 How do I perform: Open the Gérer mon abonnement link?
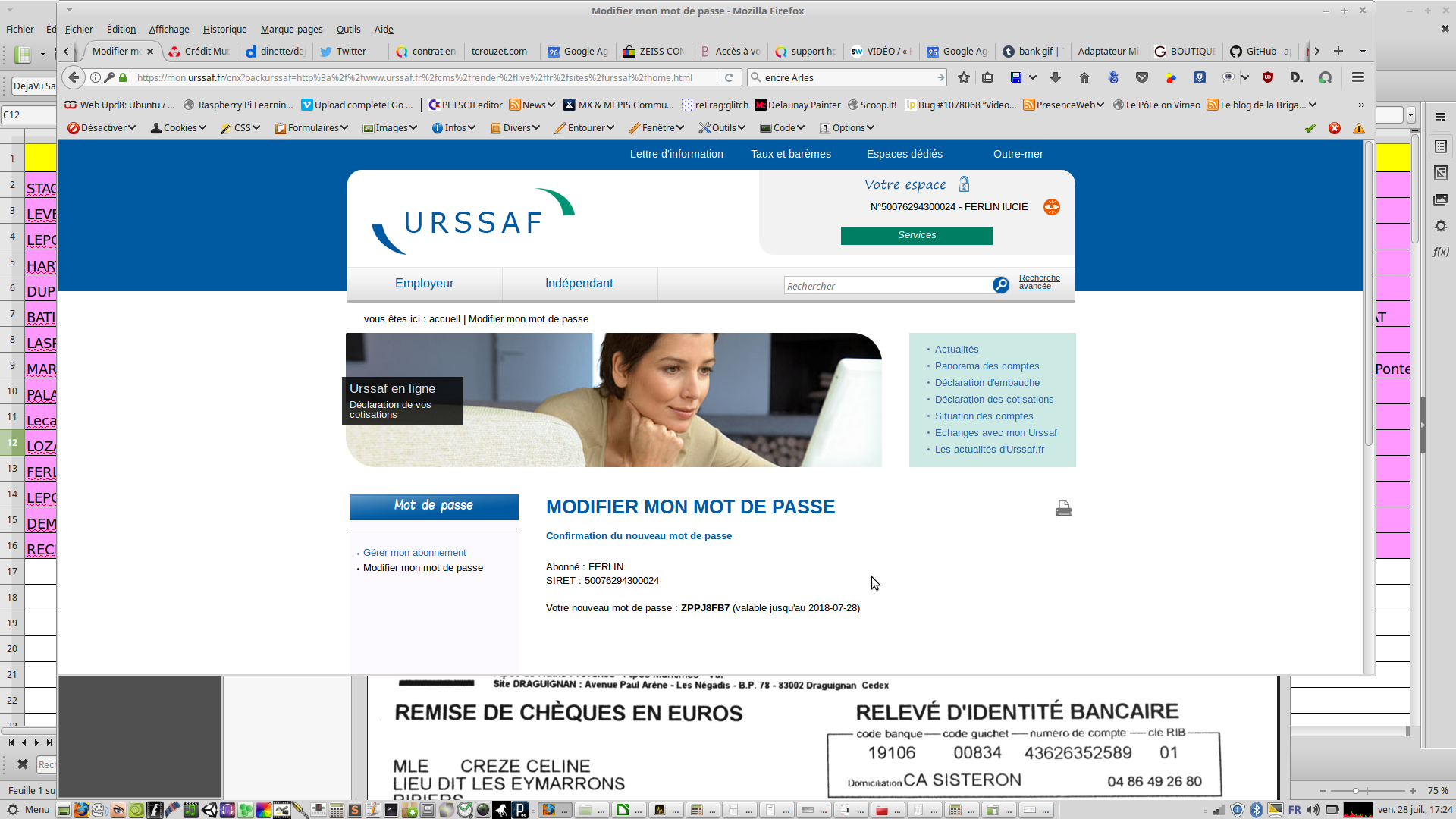click(x=414, y=553)
